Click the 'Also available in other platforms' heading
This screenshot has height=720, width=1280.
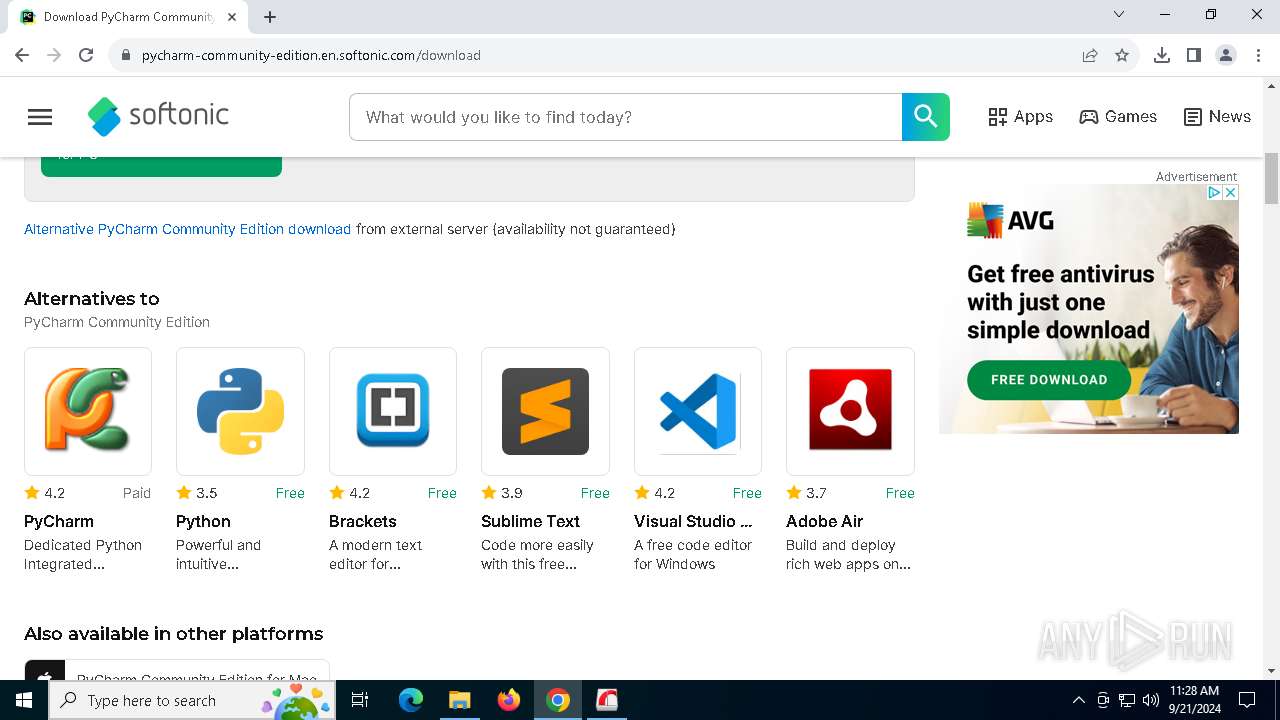pos(174,634)
